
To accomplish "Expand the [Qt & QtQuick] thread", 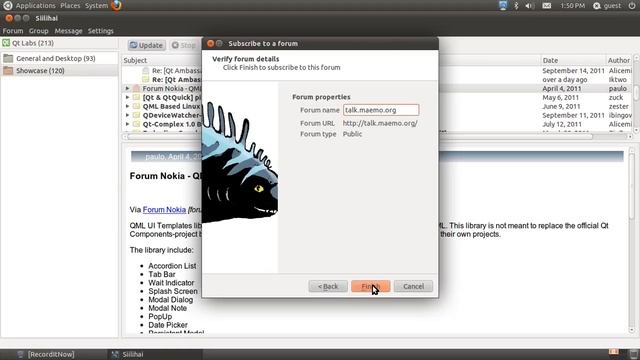I will [127, 98].
